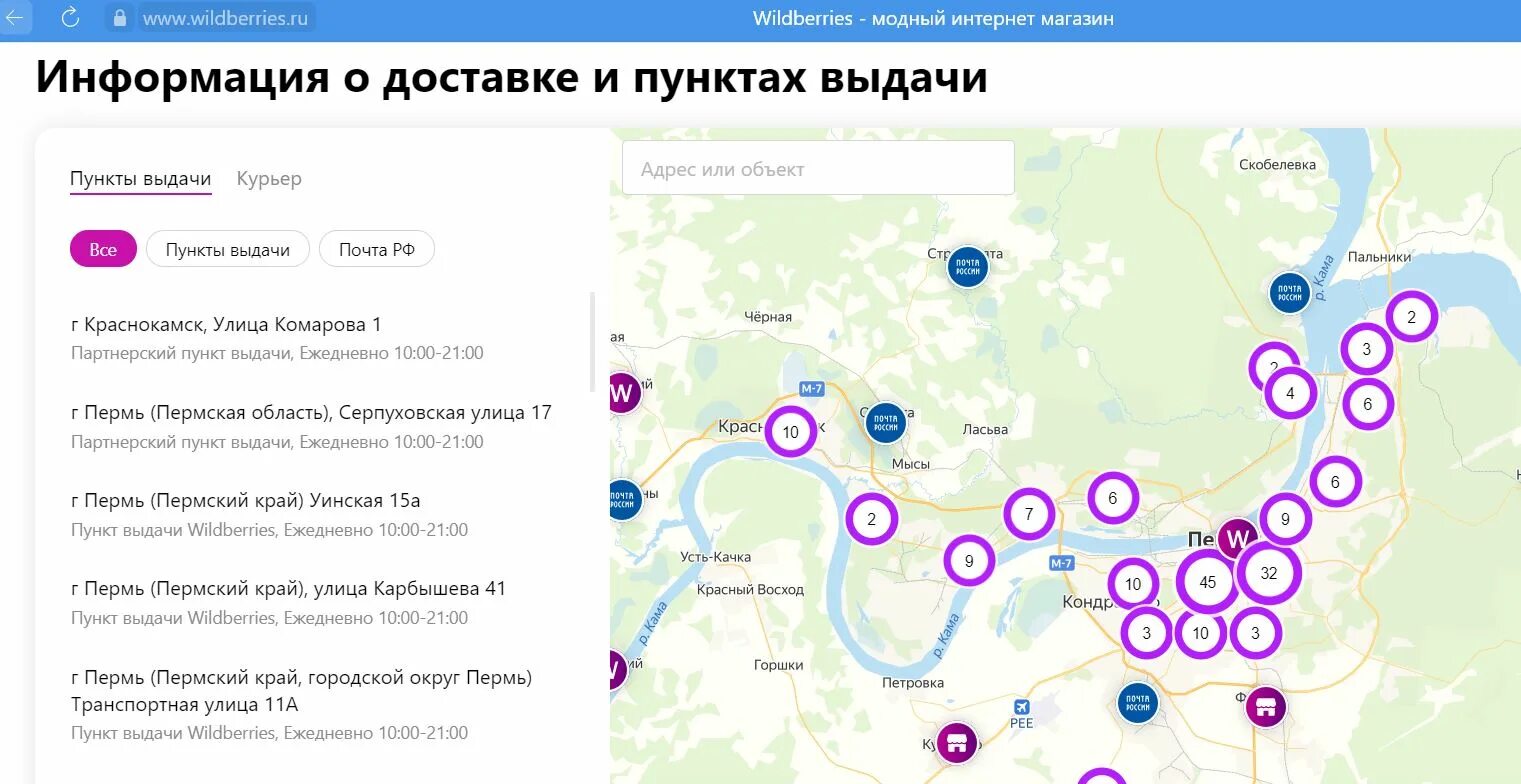This screenshot has width=1521, height=784.
Task: Filter by the Пункты выдачи pill button
Action: click(x=228, y=249)
